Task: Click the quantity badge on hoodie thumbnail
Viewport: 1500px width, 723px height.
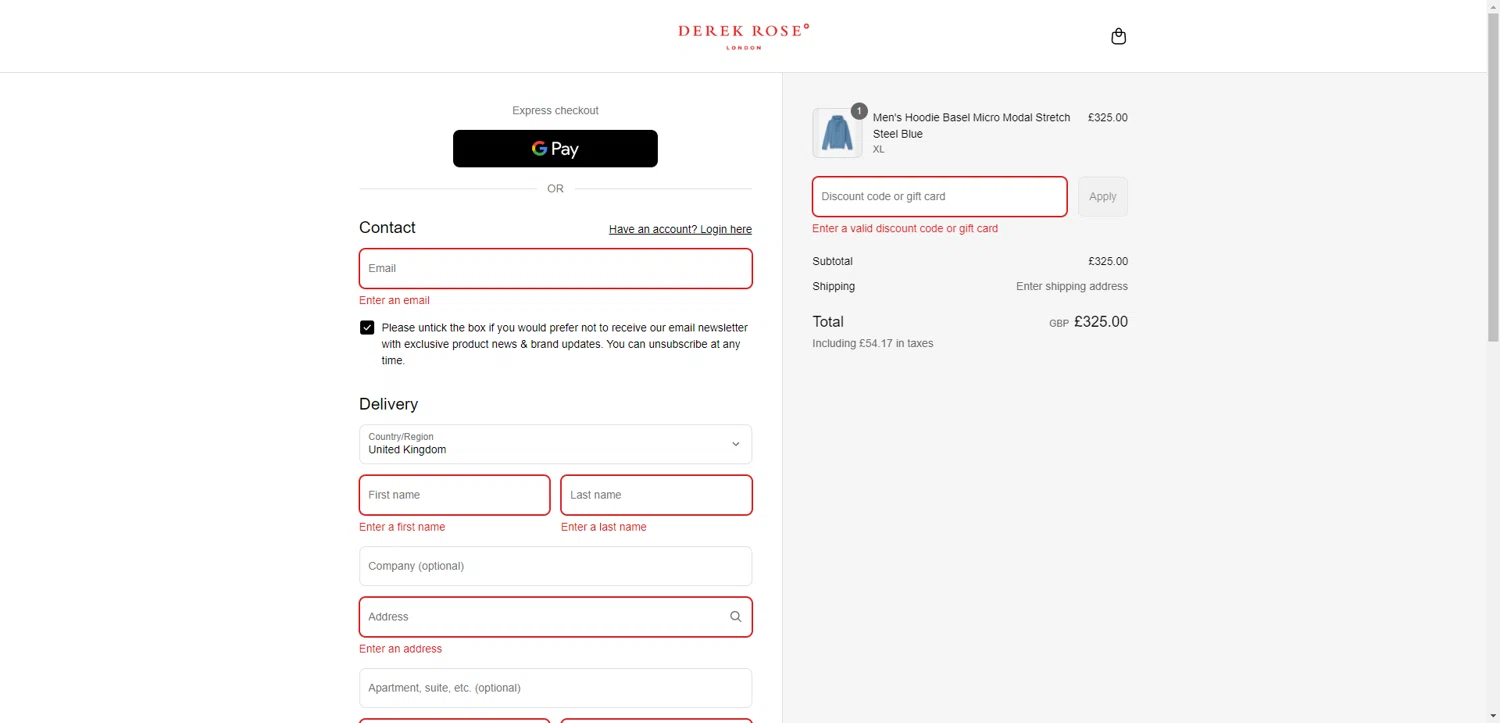Action: [x=859, y=111]
